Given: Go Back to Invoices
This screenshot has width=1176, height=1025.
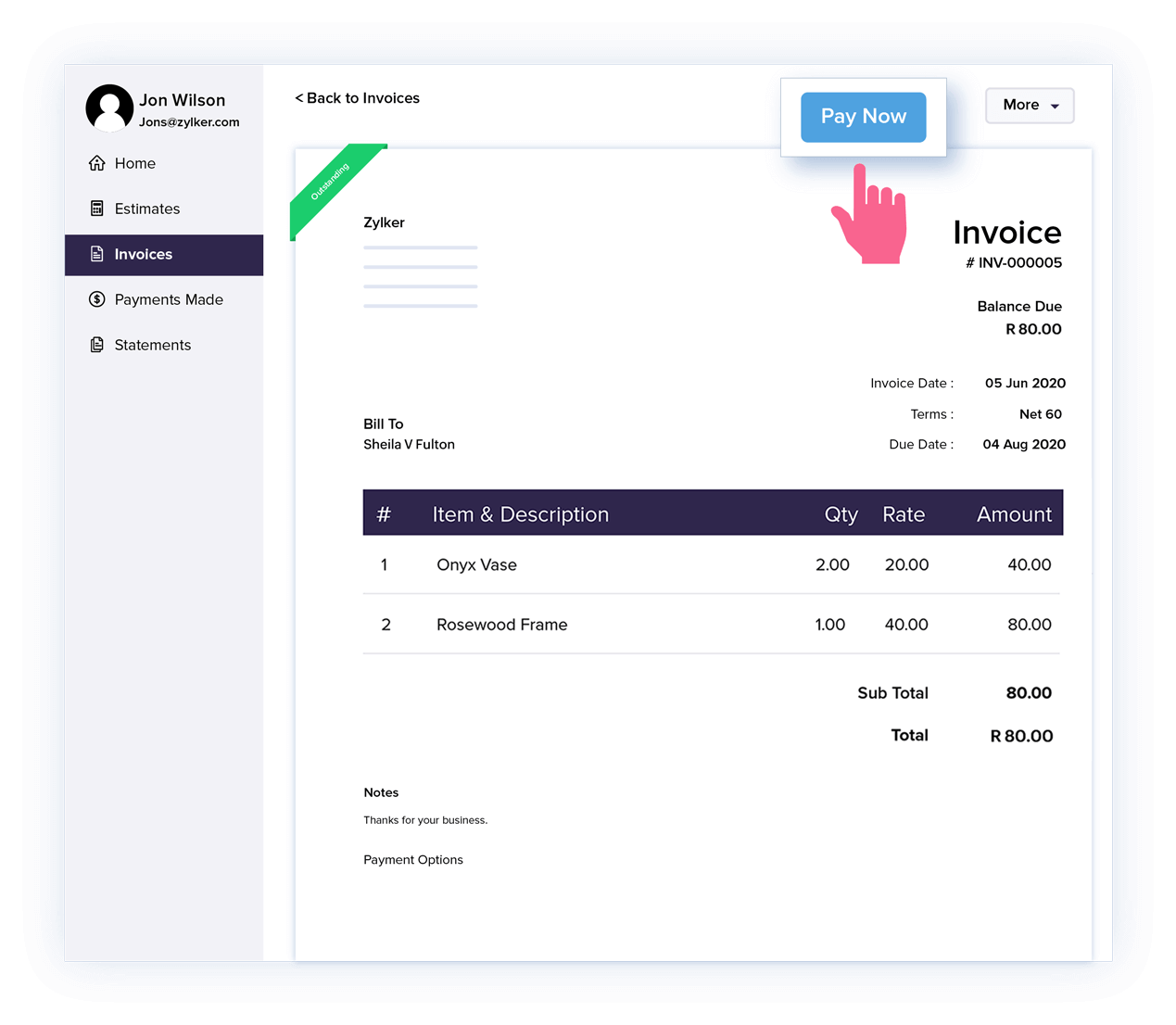Looking at the screenshot, I should click(x=358, y=98).
